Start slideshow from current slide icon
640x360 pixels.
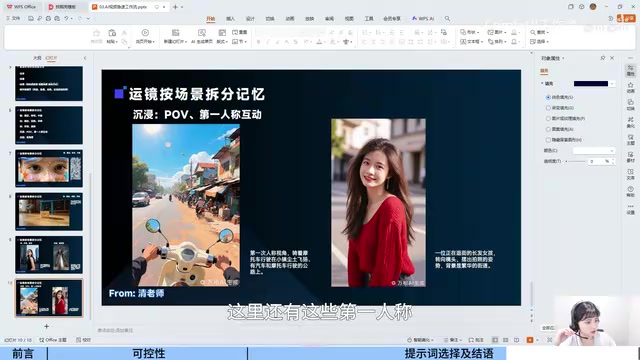(x=145, y=33)
